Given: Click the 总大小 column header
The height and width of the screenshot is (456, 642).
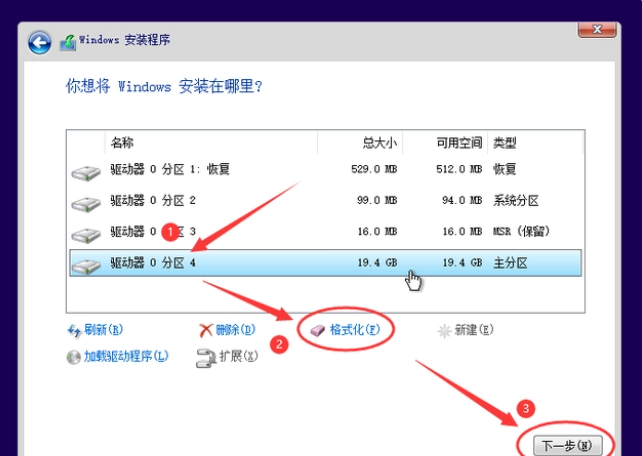Looking at the screenshot, I should tap(380, 143).
